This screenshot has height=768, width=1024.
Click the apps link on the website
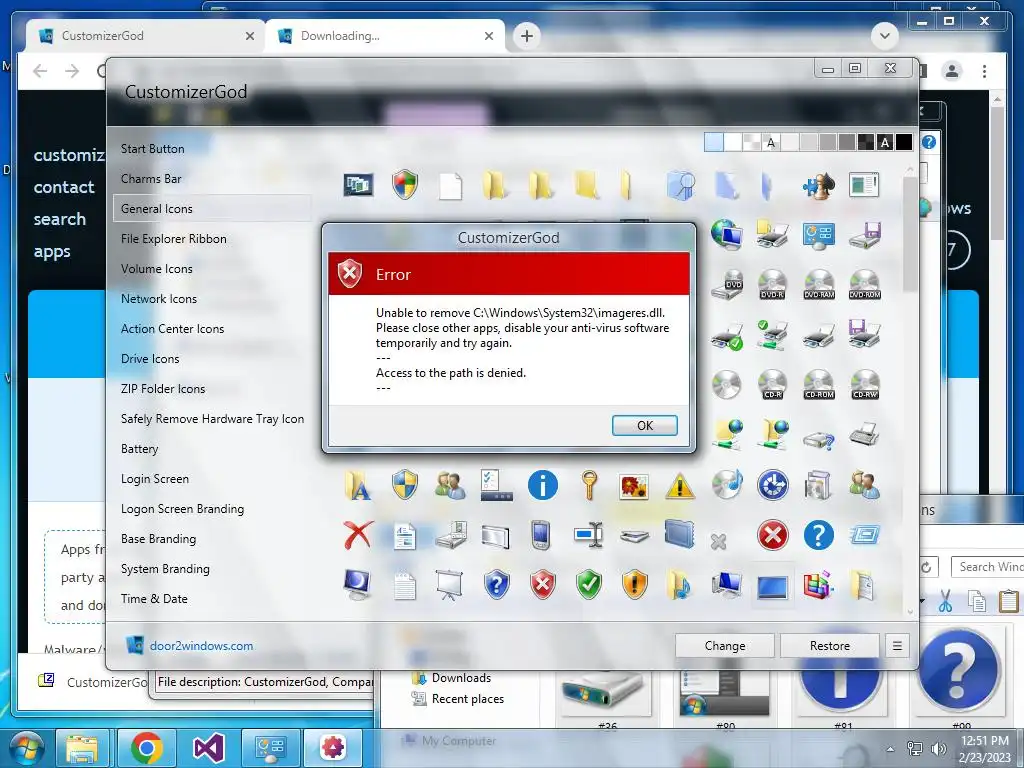52,251
